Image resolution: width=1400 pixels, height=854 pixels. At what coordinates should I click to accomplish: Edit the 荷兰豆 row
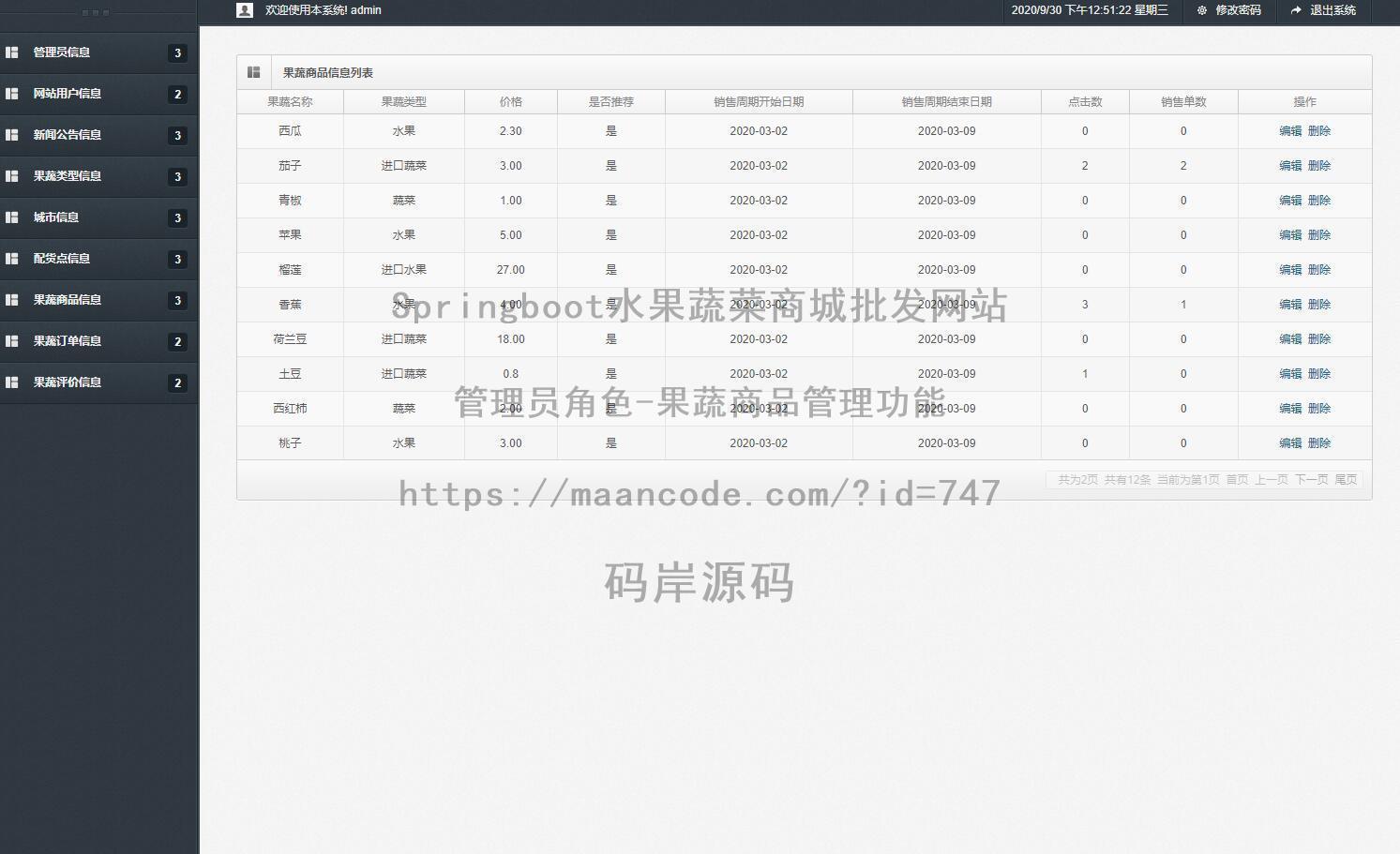(x=1290, y=339)
